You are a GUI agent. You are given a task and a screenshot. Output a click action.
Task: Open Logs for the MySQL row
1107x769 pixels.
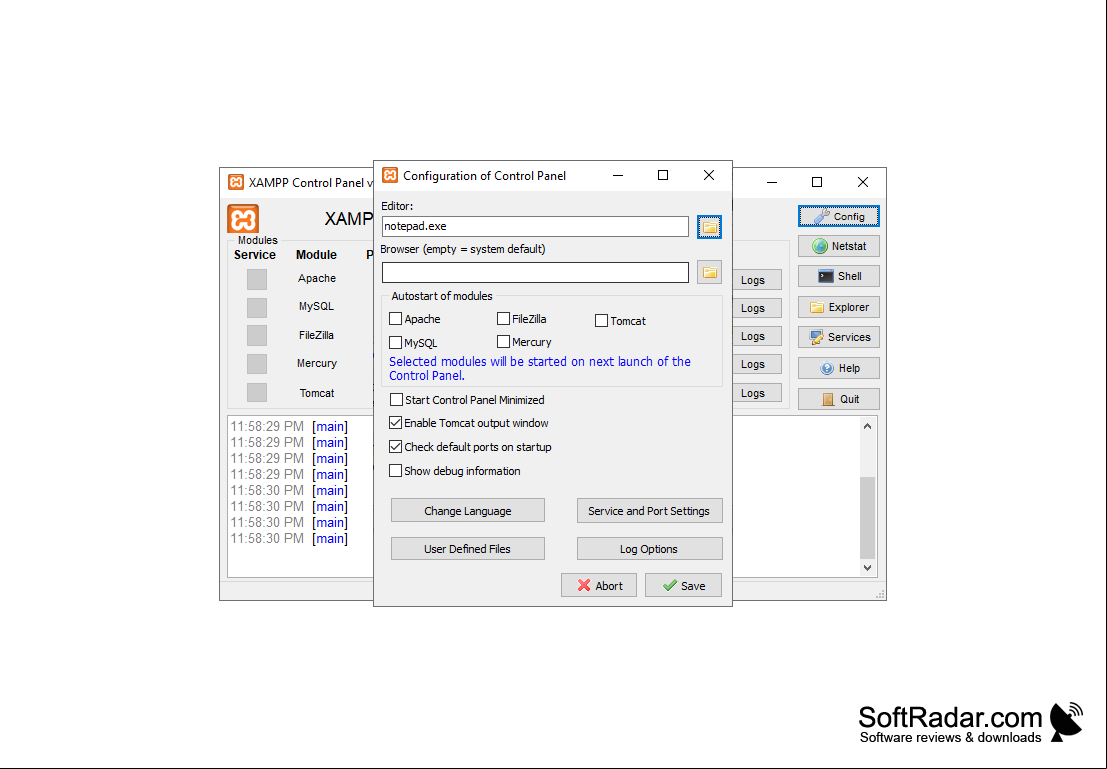point(757,308)
